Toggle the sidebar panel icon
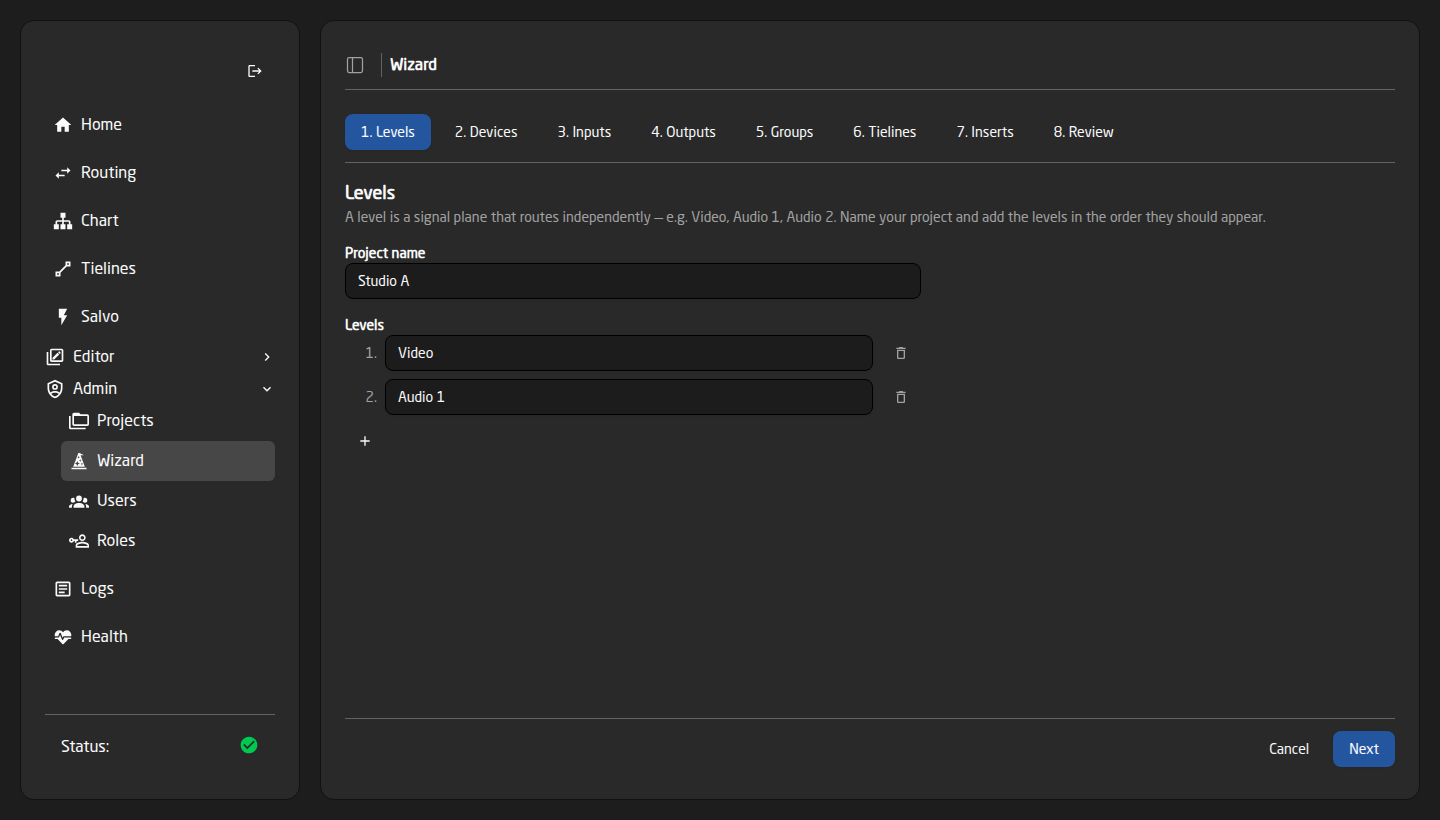Screen dimensions: 1440x820 tap(355, 65)
